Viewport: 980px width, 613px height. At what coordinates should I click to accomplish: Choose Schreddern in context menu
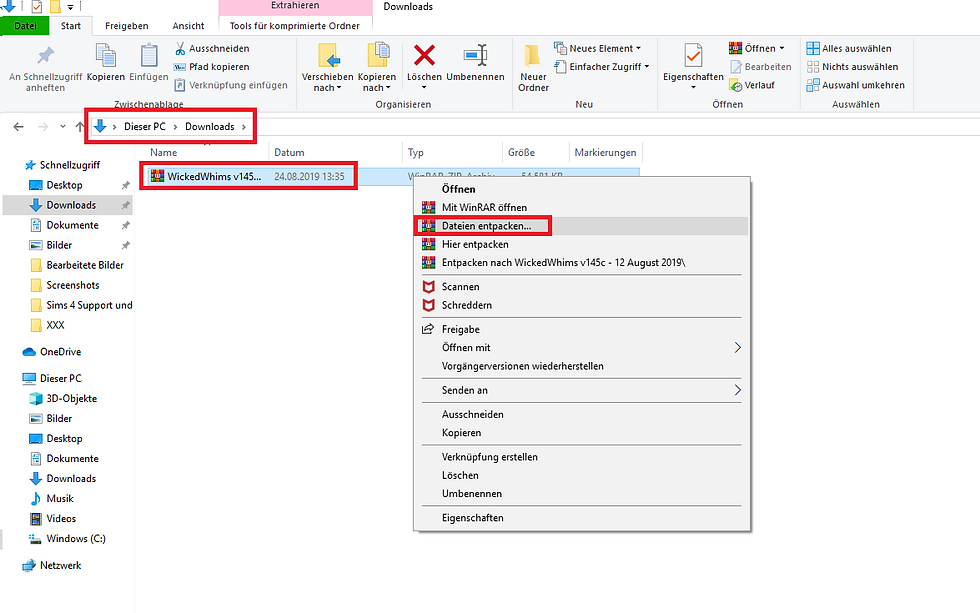pos(467,305)
